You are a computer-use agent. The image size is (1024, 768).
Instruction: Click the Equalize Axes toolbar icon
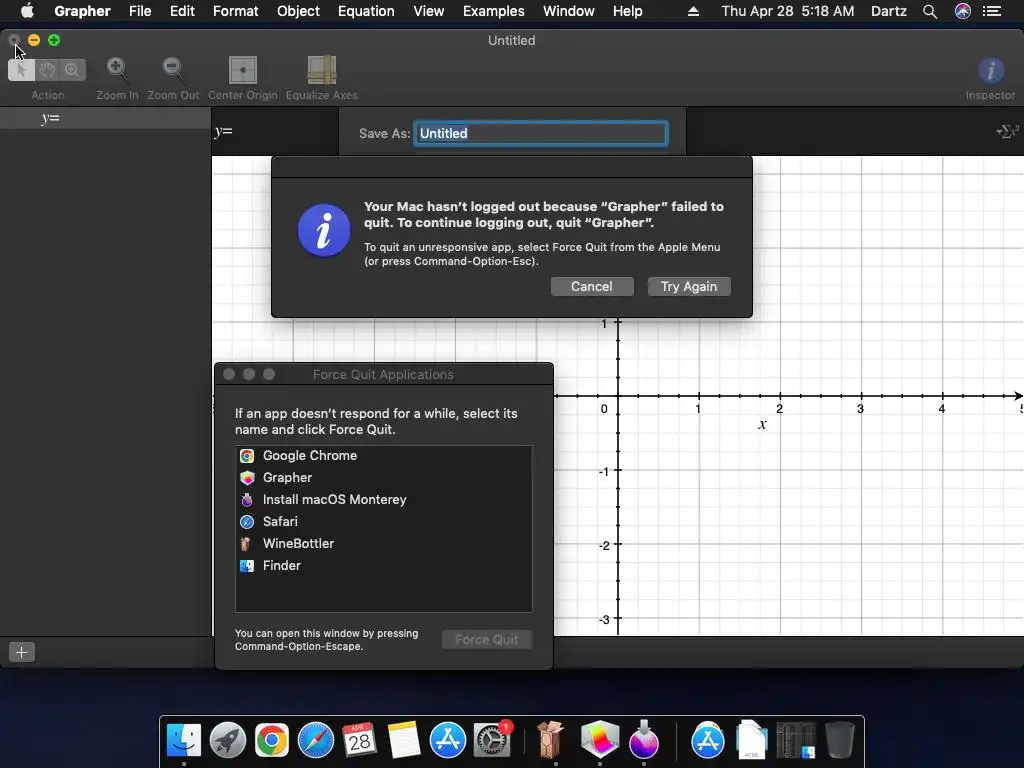pyautogui.click(x=321, y=70)
